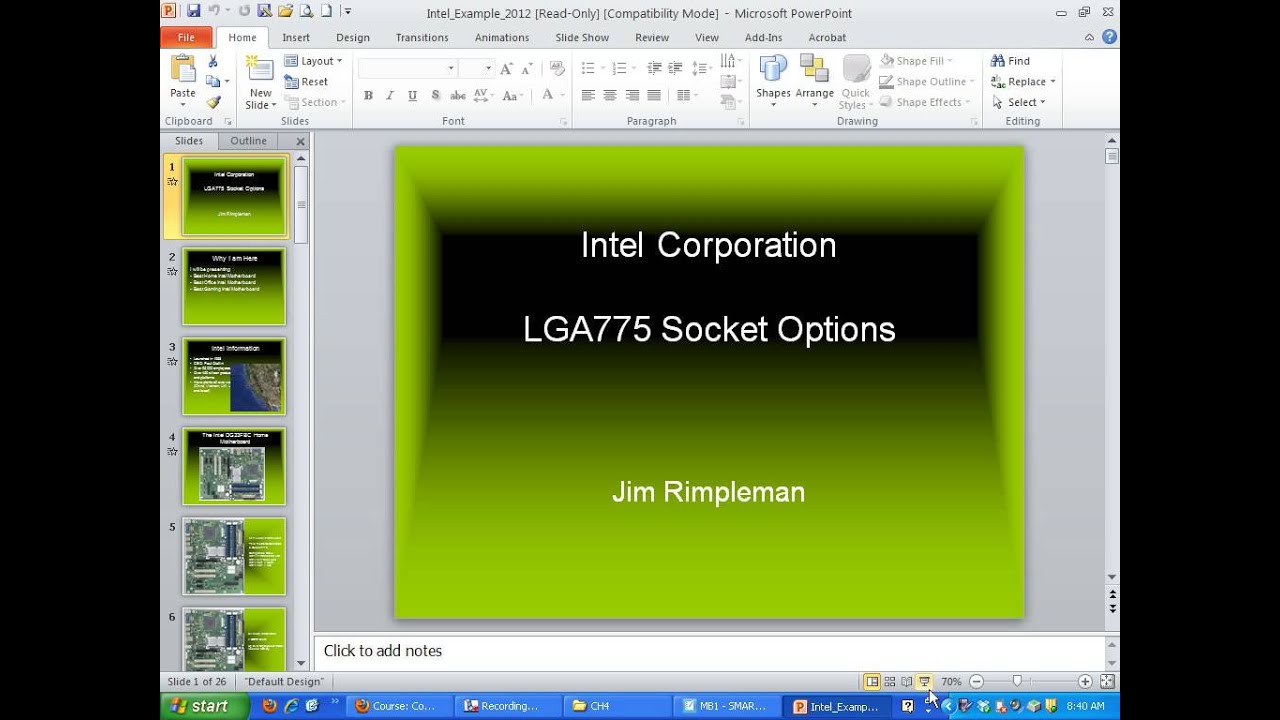Toggle Italic formatting
1280x720 pixels.
coord(390,96)
